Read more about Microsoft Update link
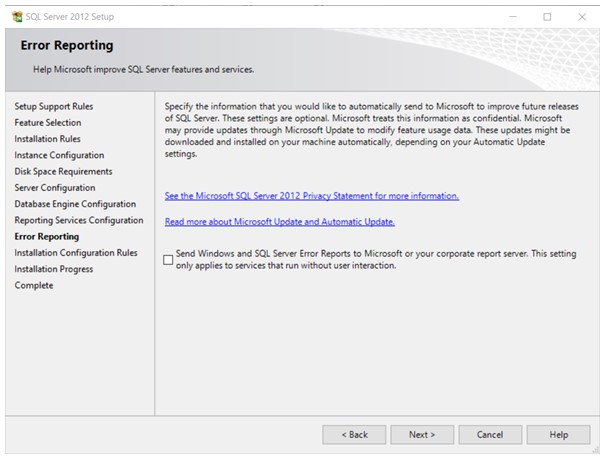 [279, 222]
